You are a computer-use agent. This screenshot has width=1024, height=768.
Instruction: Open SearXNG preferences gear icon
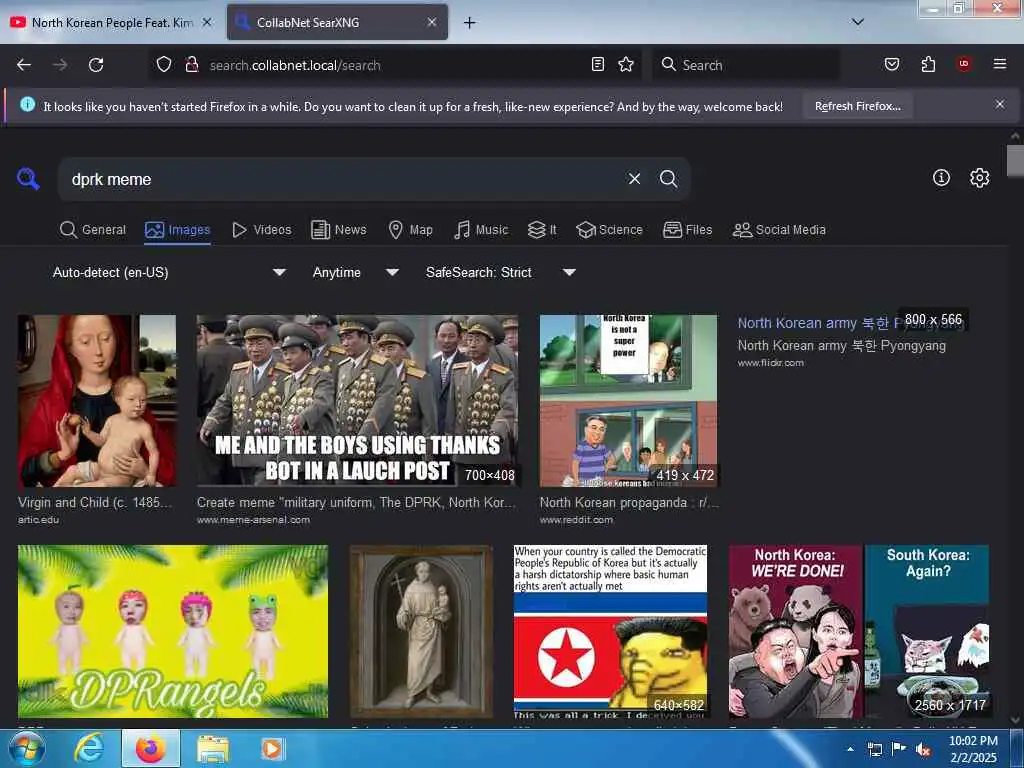tap(979, 178)
